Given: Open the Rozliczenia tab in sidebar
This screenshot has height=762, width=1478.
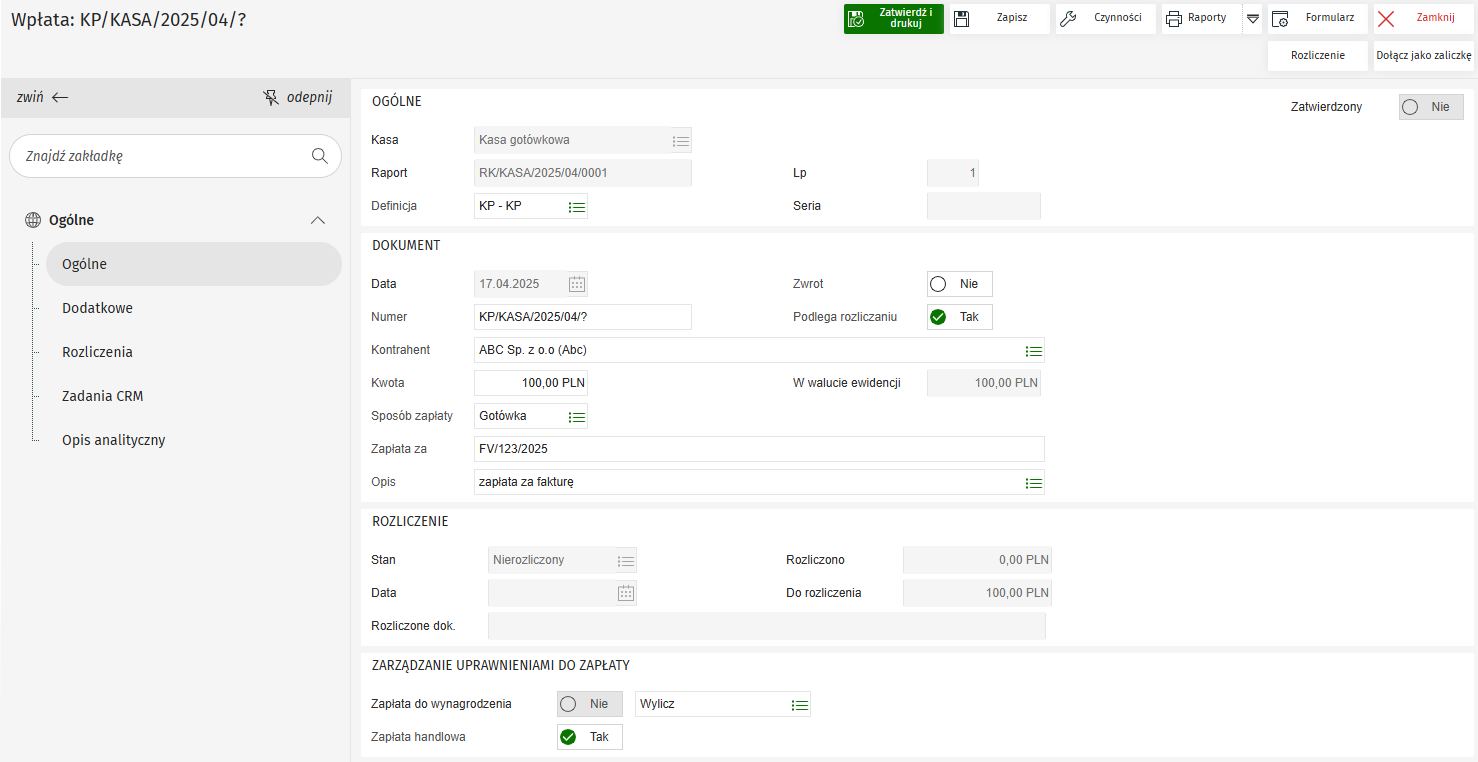Looking at the screenshot, I should 97,352.
